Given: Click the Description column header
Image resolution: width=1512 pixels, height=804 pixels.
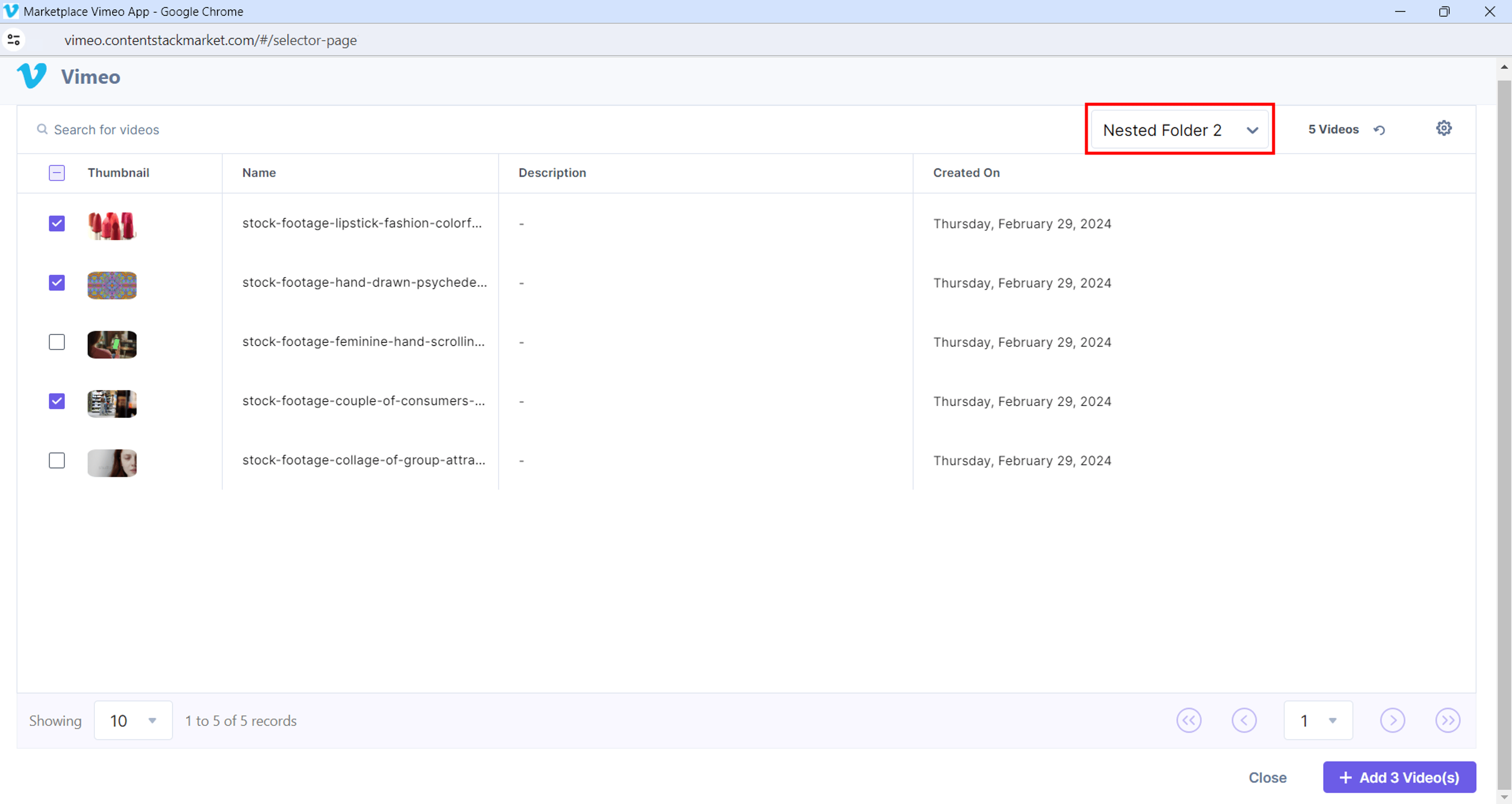Looking at the screenshot, I should (552, 173).
